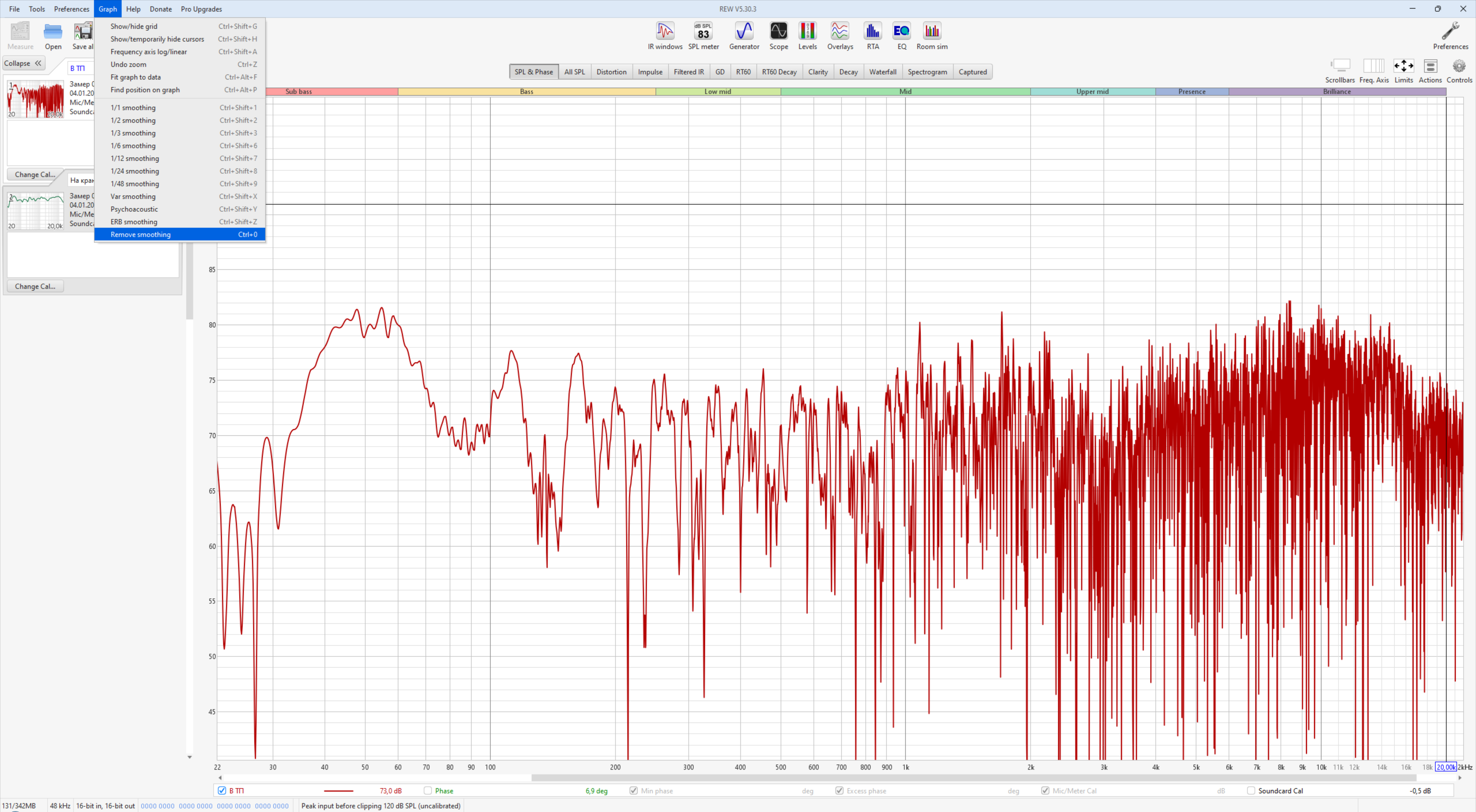Open the GD graph tab

(720, 71)
